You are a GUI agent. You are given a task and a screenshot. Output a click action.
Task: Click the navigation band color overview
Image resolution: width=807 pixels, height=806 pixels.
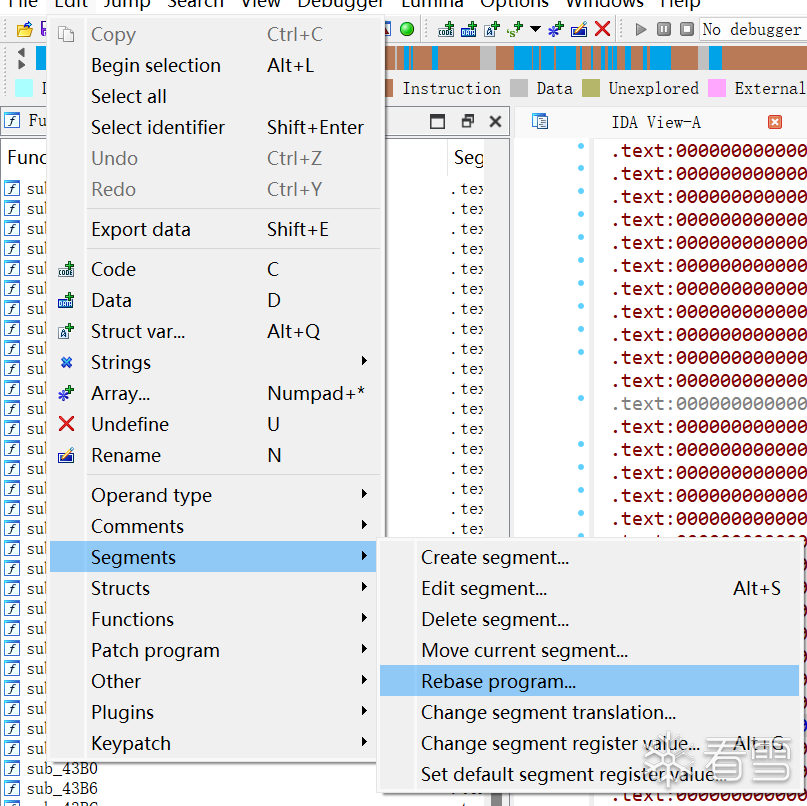pyautogui.click(x=596, y=58)
